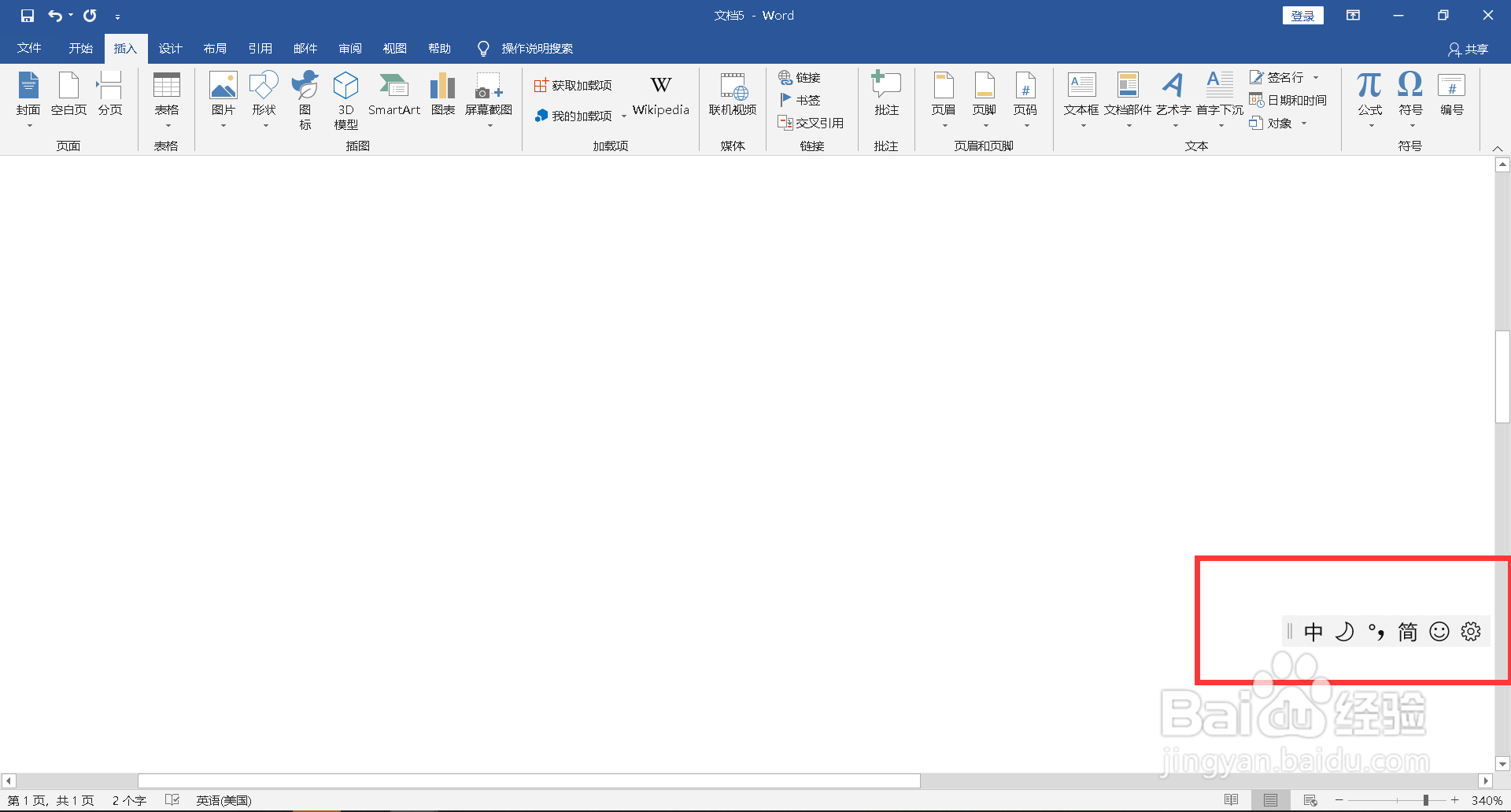Screen dimensions: 1511x812
Task: Open the shapes (形状) gallery
Action: [264, 100]
